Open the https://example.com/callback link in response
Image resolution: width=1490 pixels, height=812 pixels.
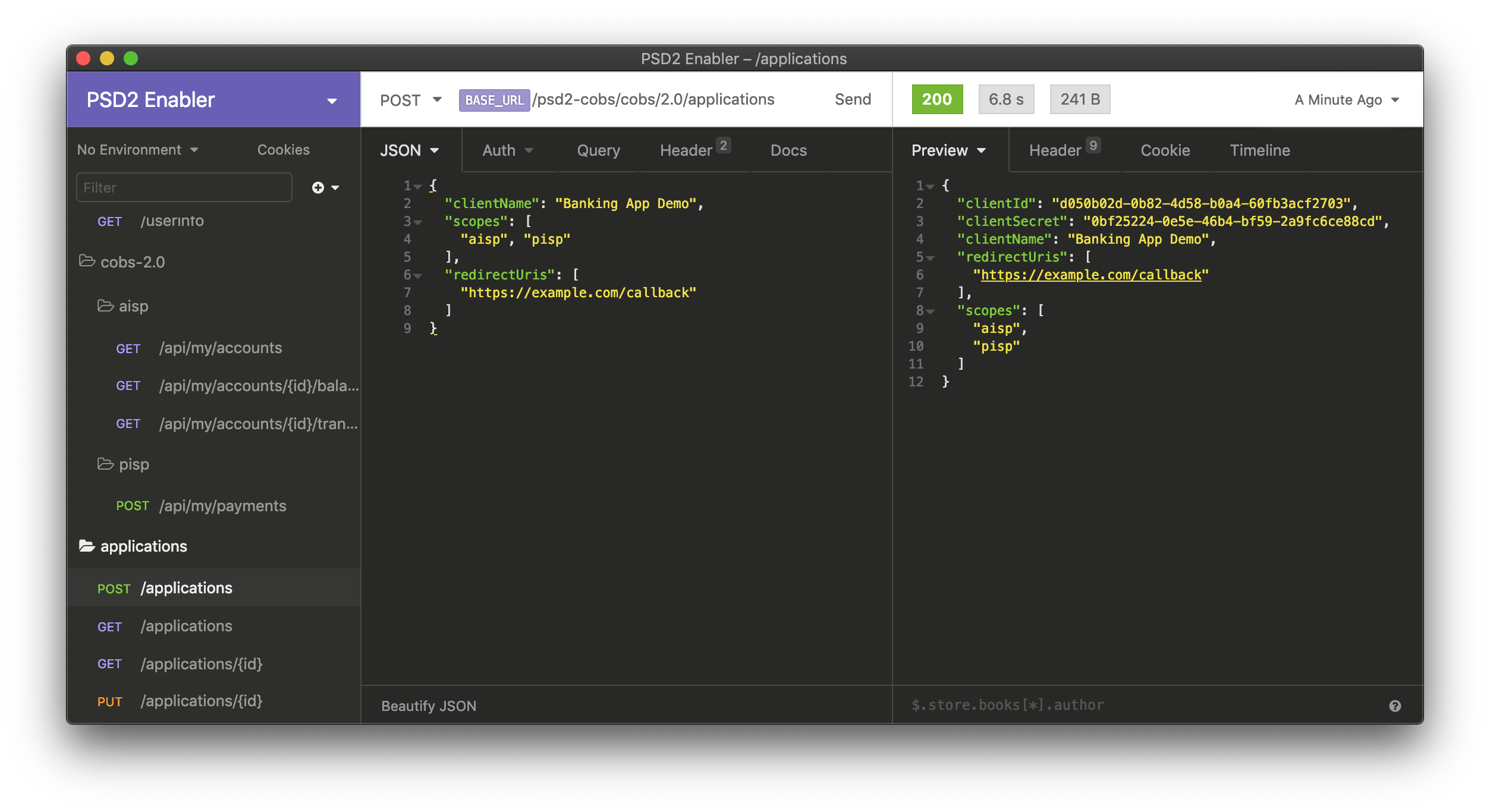point(1091,275)
